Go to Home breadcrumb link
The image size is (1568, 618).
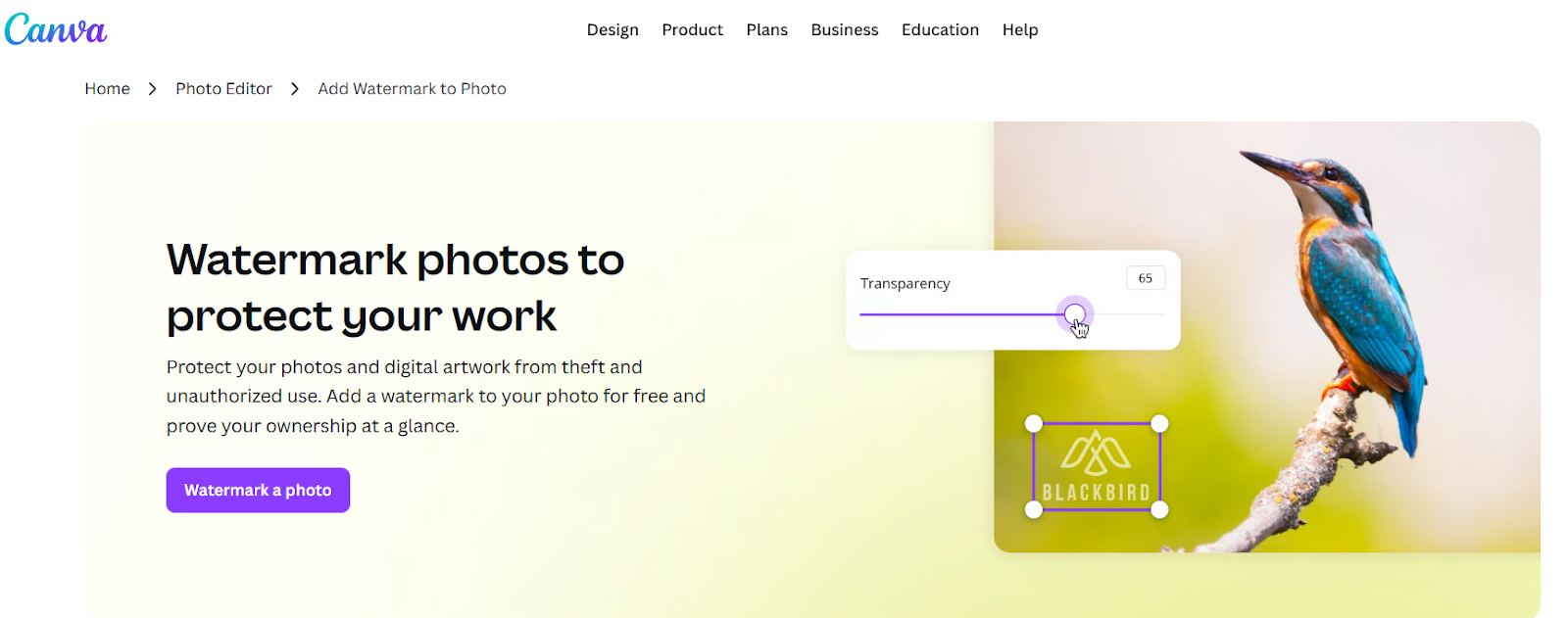tap(107, 89)
